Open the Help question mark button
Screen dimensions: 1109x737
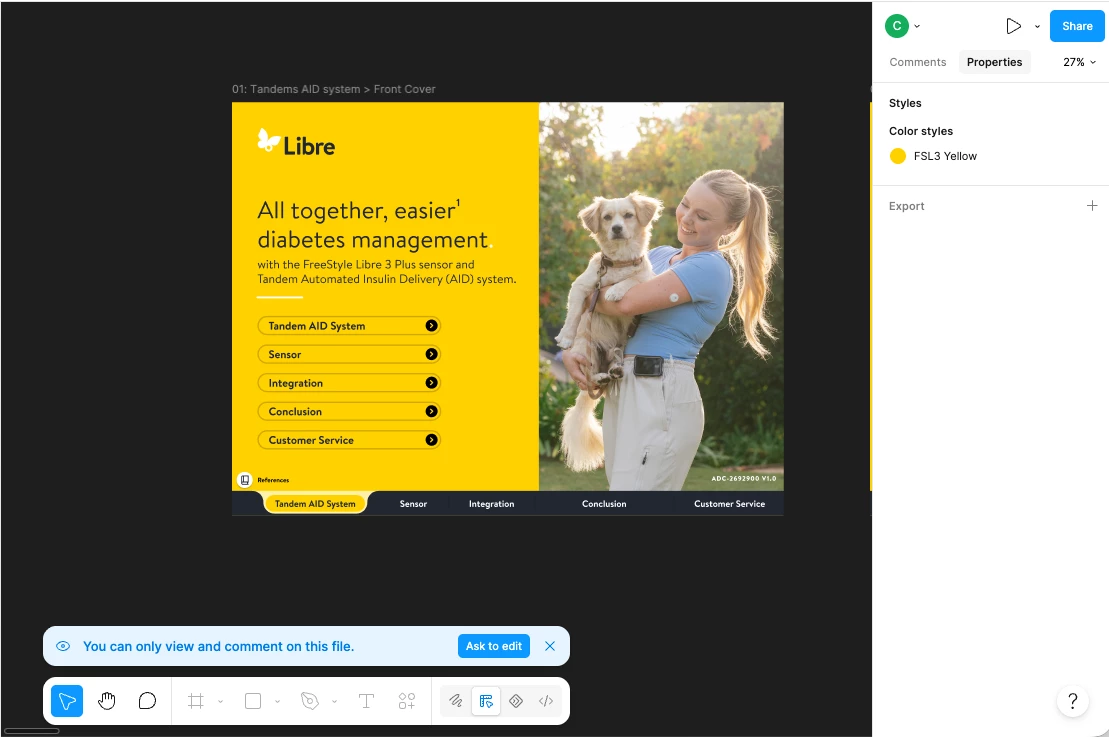tap(1073, 701)
